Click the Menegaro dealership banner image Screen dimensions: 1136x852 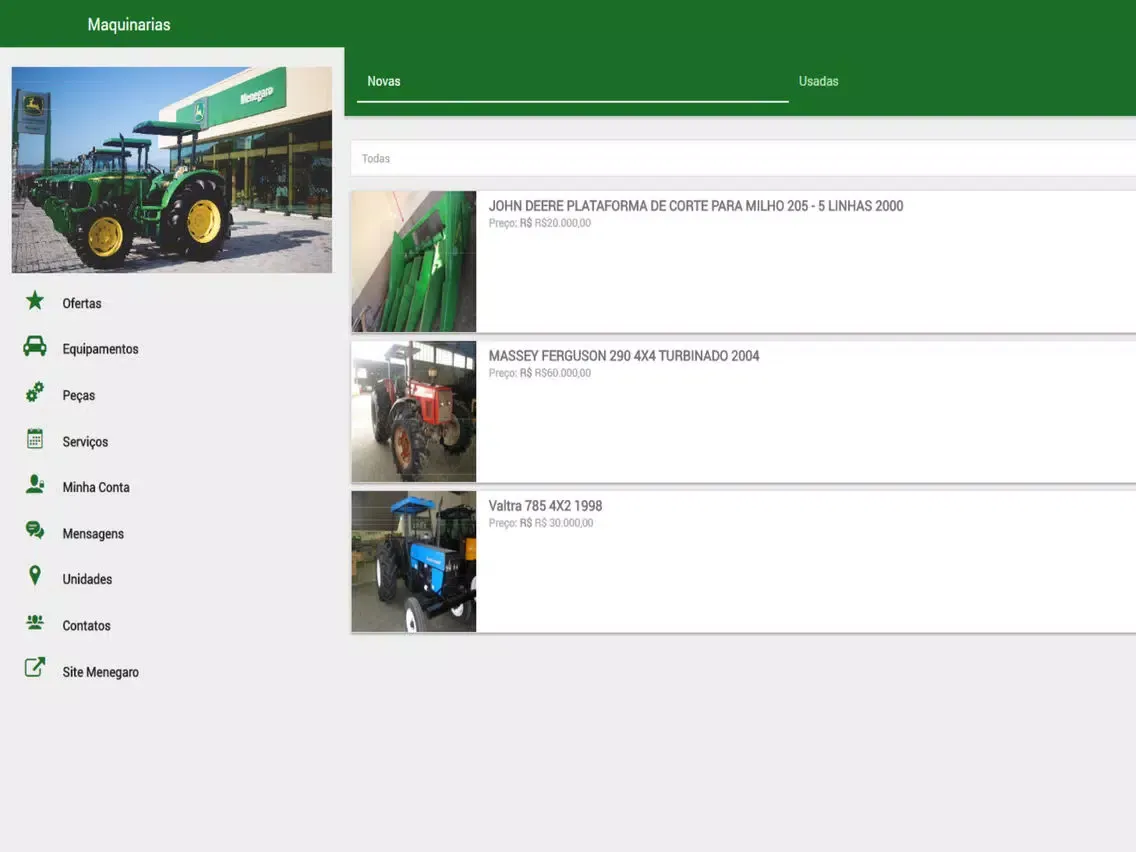click(x=172, y=170)
